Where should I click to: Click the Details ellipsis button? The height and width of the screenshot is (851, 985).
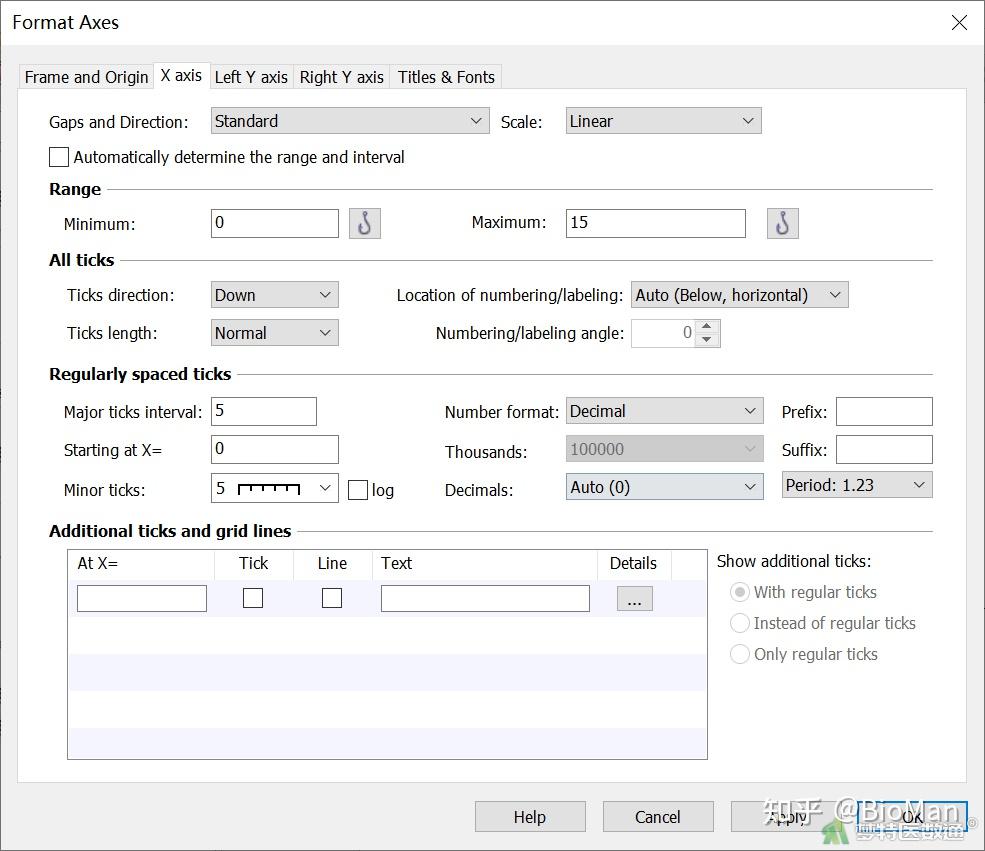[x=634, y=598]
